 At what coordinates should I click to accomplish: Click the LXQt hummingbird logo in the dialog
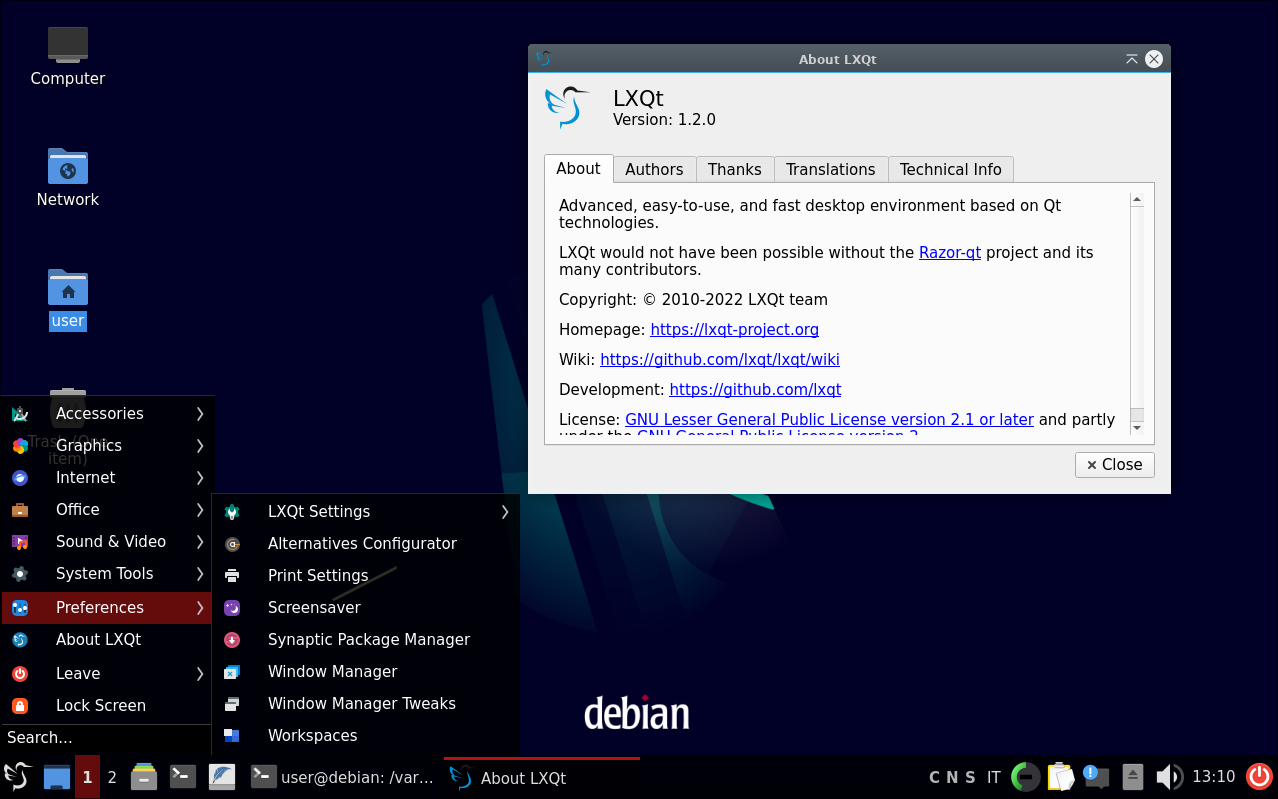tap(567, 107)
